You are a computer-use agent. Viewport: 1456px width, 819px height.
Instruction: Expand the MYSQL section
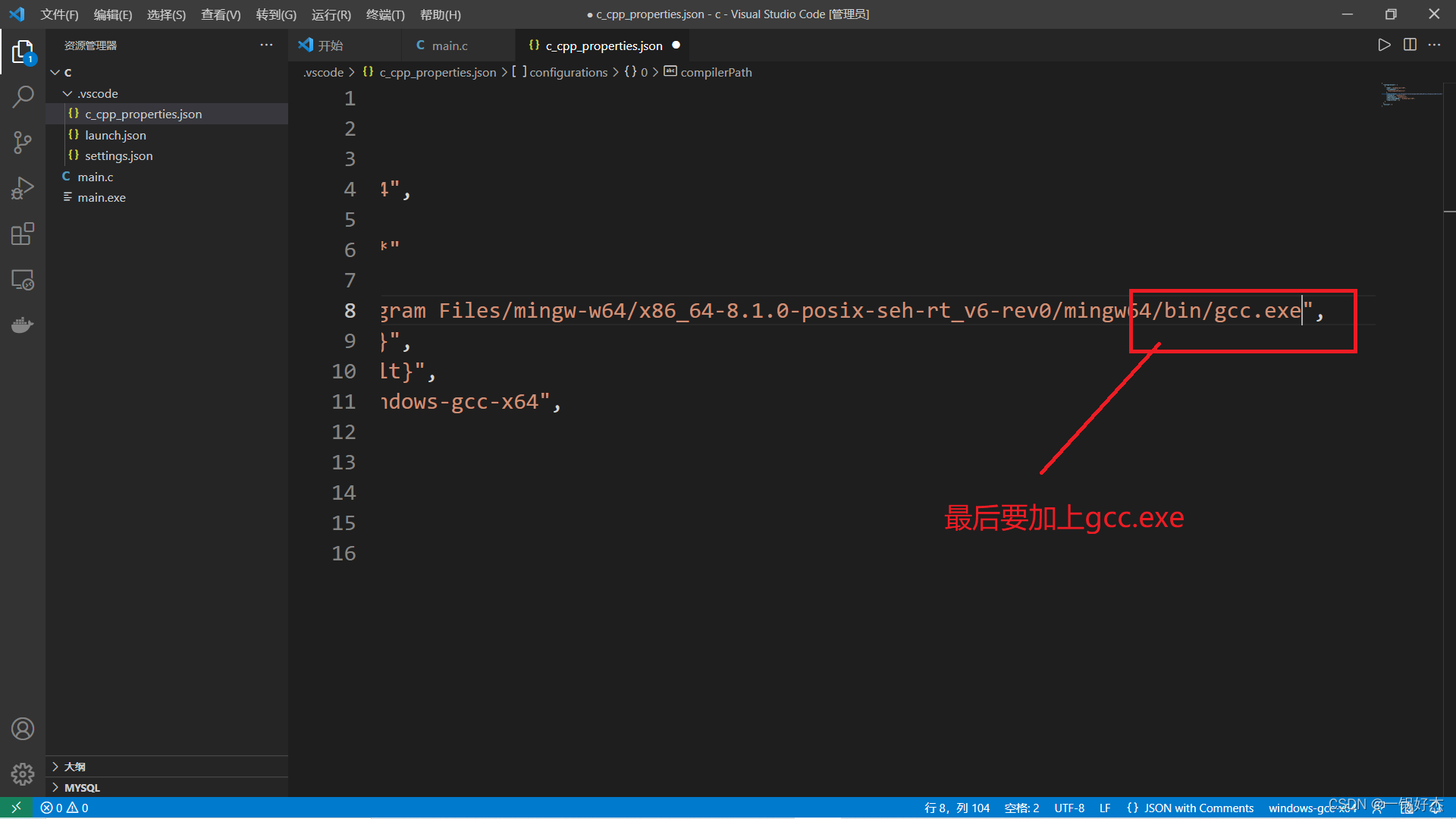pyautogui.click(x=167, y=787)
